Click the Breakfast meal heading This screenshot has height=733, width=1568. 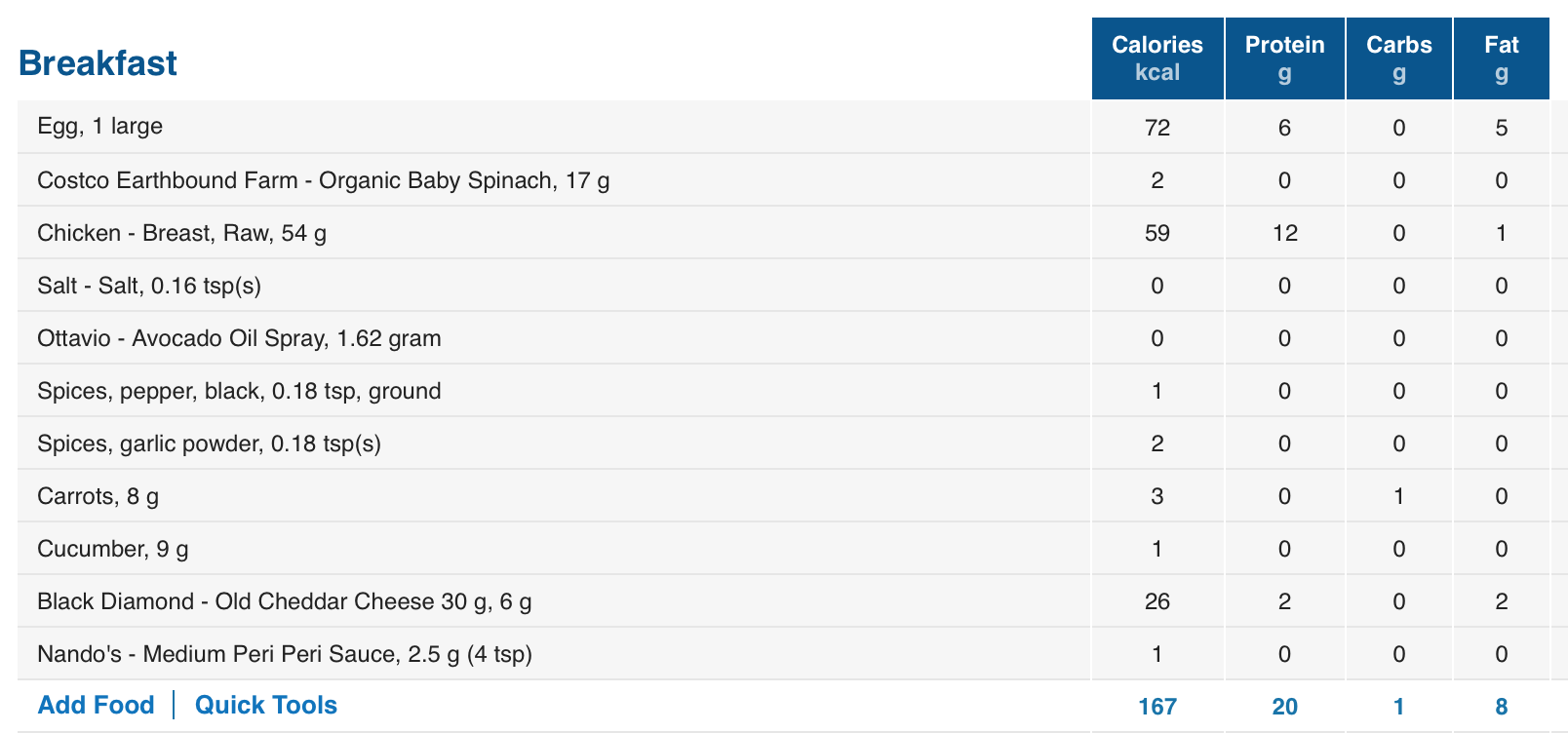tap(98, 63)
